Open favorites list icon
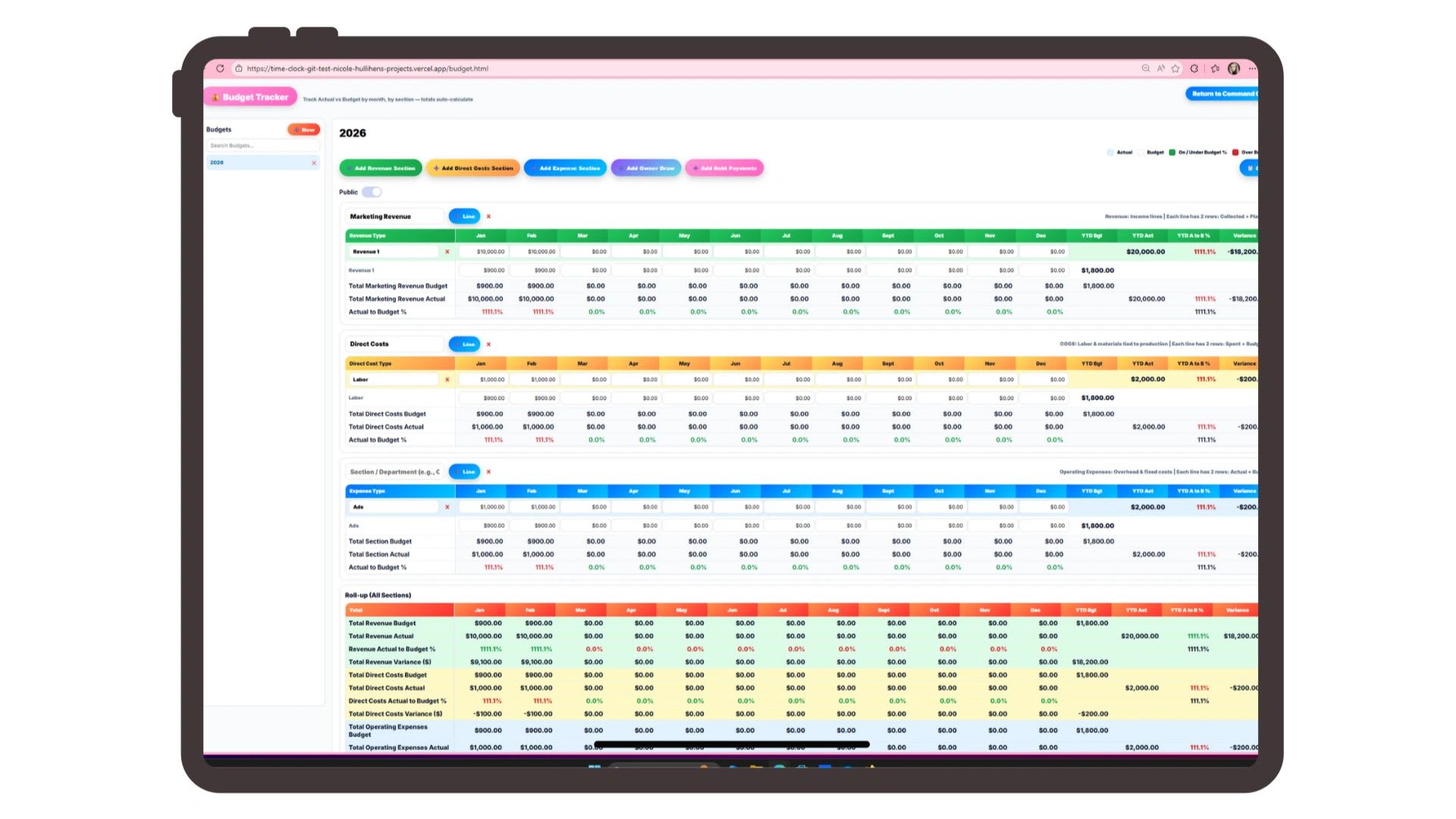The height and width of the screenshot is (819, 1456). (1216, 68)
